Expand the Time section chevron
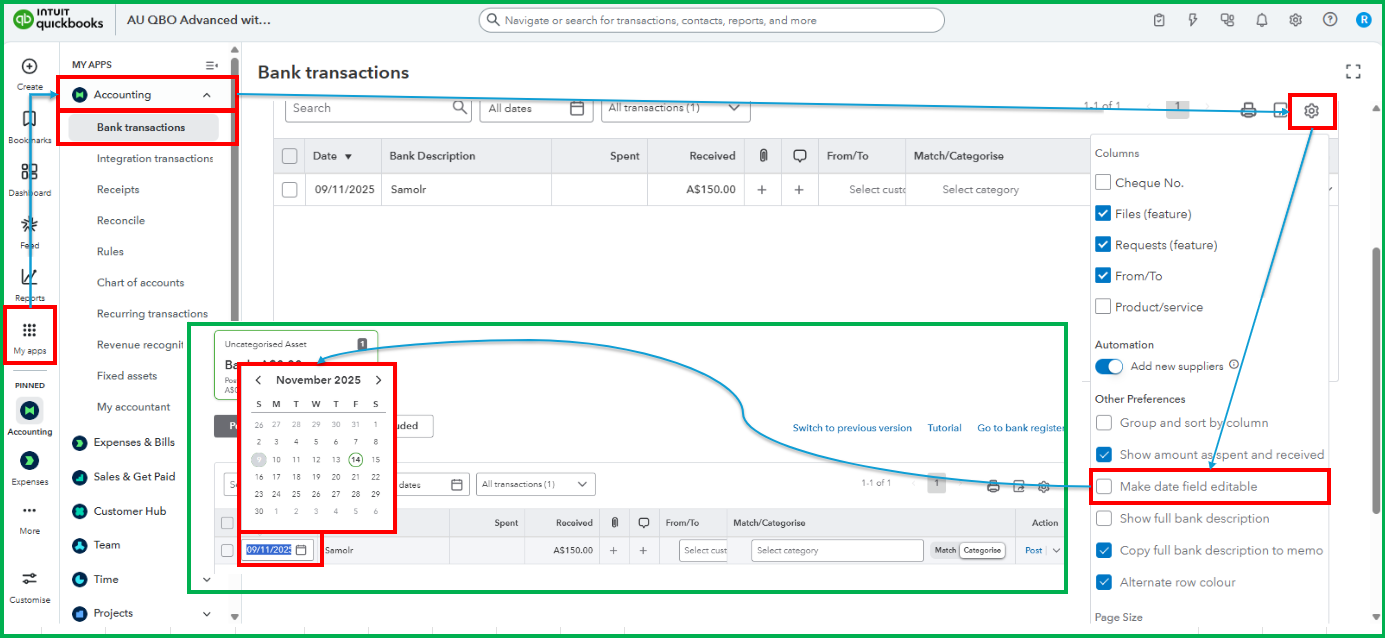The image size is (1385, 638). pos(207,579)
